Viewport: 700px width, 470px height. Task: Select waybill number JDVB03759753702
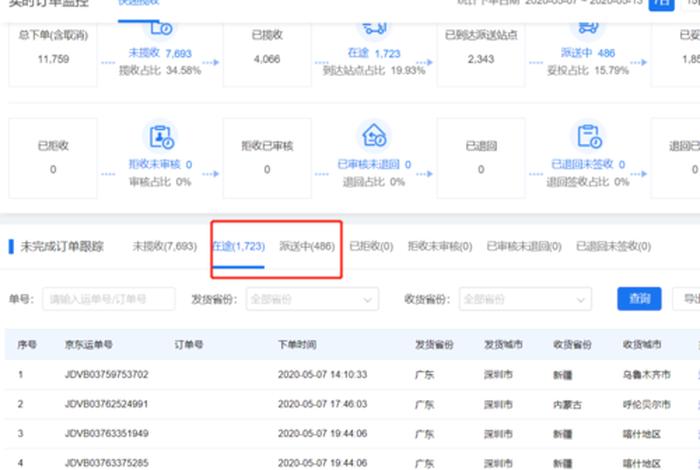click(x=106, y=374)
